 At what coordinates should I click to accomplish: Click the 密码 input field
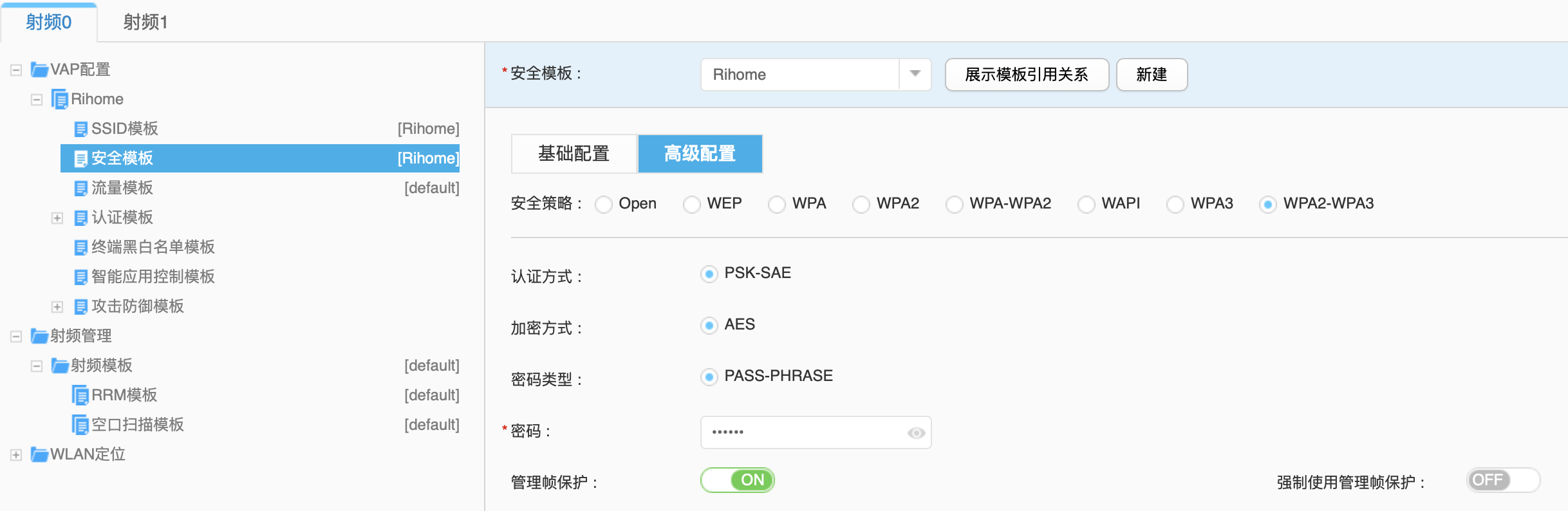[816, 432]
